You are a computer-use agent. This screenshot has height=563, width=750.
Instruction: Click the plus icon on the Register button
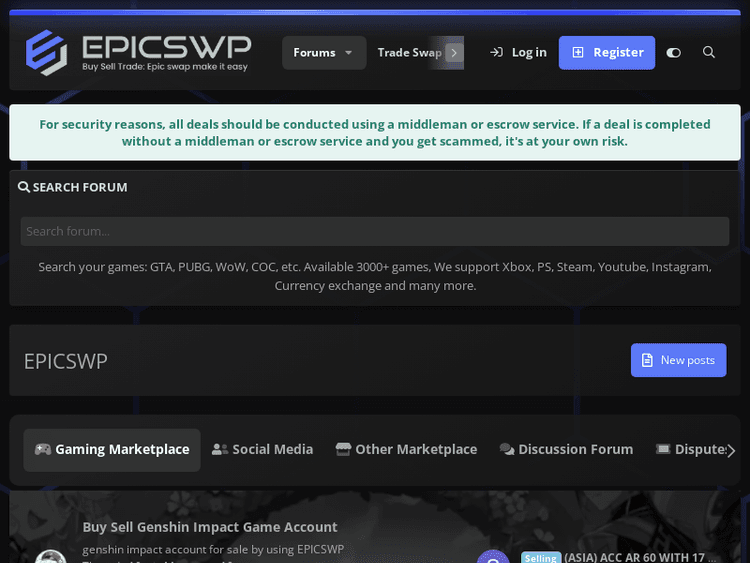(x=578, y=53)
